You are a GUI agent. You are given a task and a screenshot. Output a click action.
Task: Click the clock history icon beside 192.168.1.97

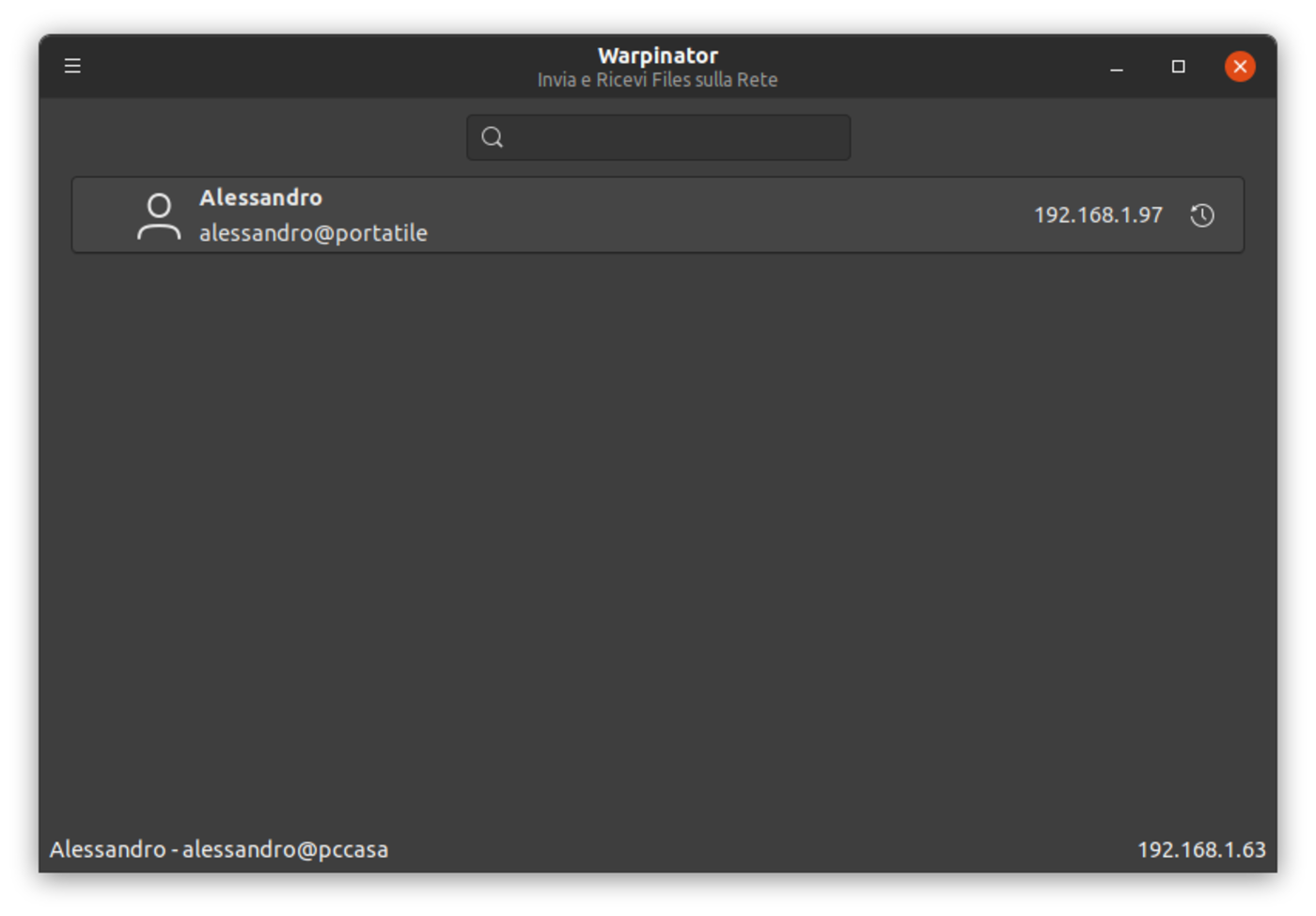pos(1201,215)
